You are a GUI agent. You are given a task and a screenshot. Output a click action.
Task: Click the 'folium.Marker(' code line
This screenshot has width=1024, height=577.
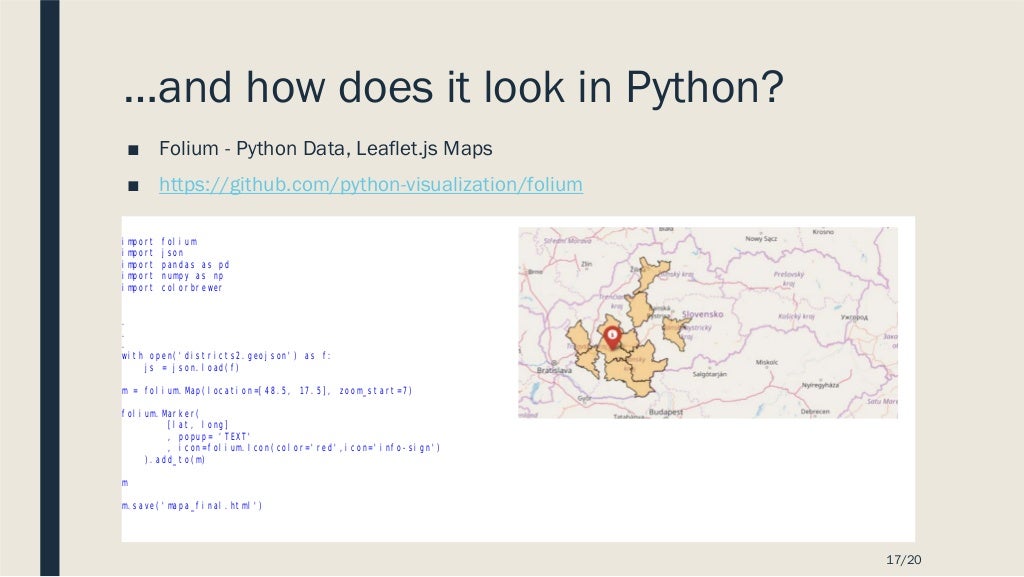pyautogui.click(x=161, y=414)
